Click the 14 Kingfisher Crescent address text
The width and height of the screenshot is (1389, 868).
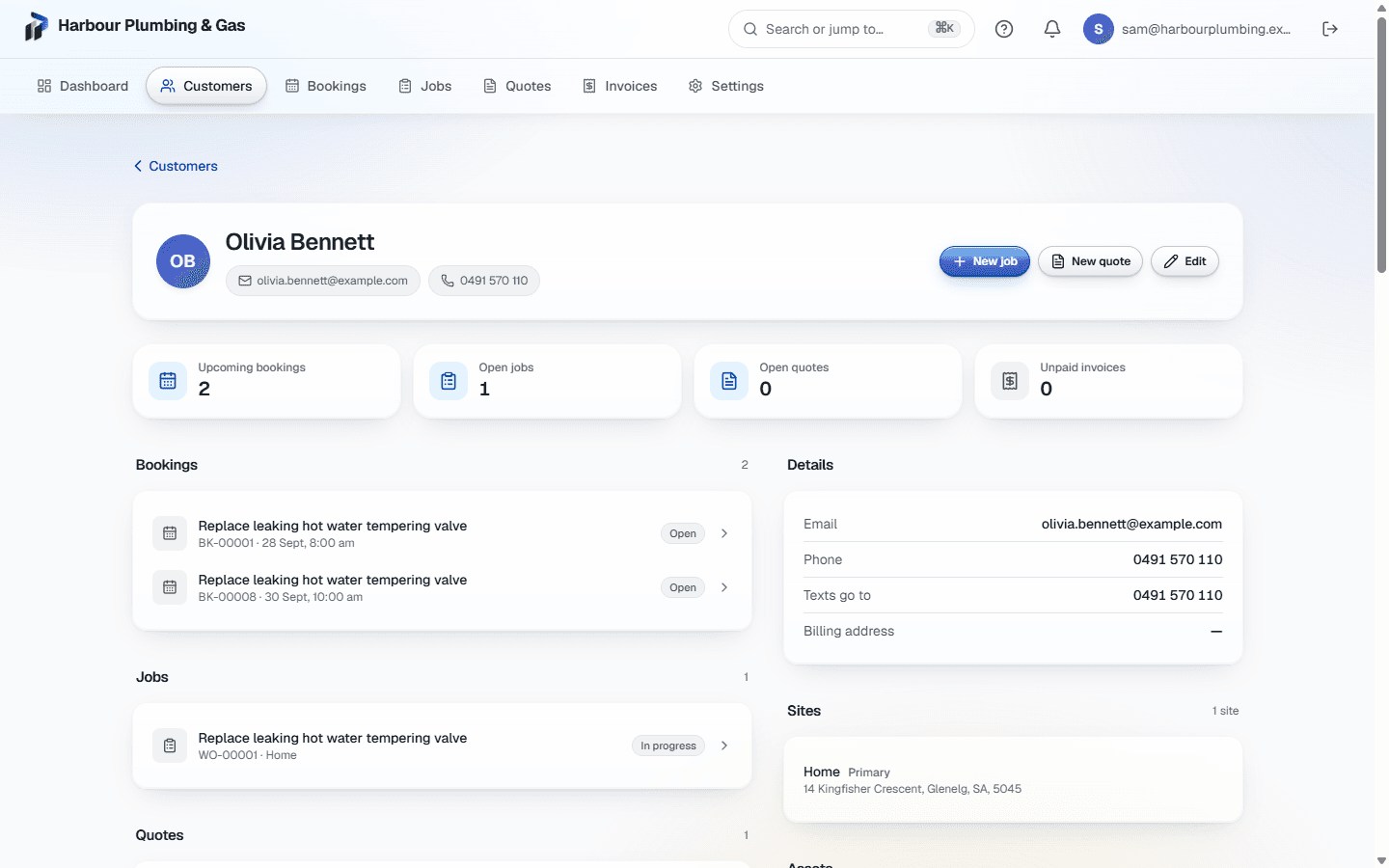[912, 789]
